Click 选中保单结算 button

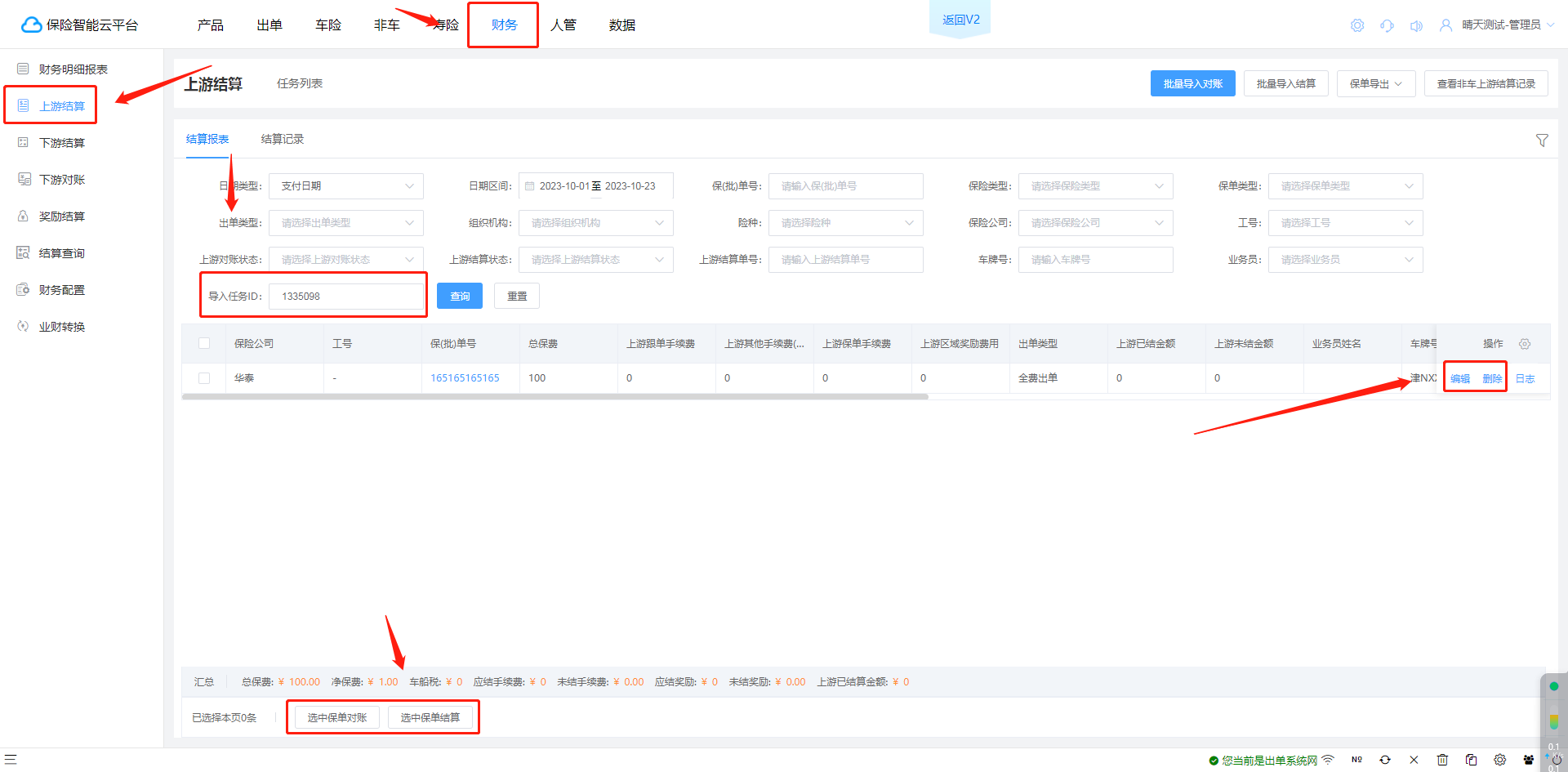click(x=430, y=717)
